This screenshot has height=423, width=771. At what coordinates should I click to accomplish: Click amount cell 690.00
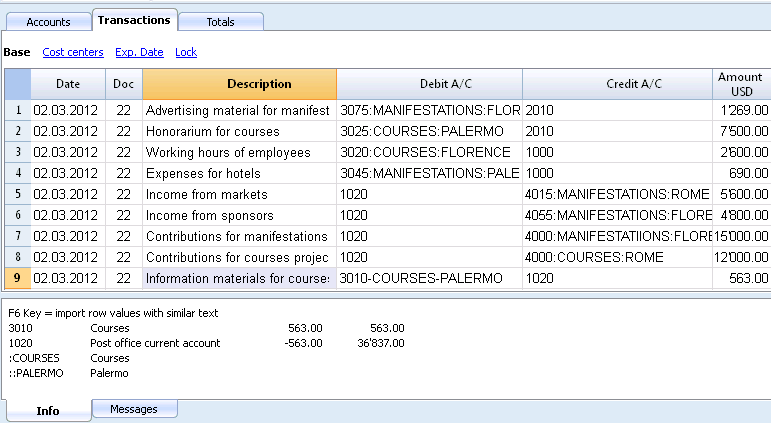[741, 173]
